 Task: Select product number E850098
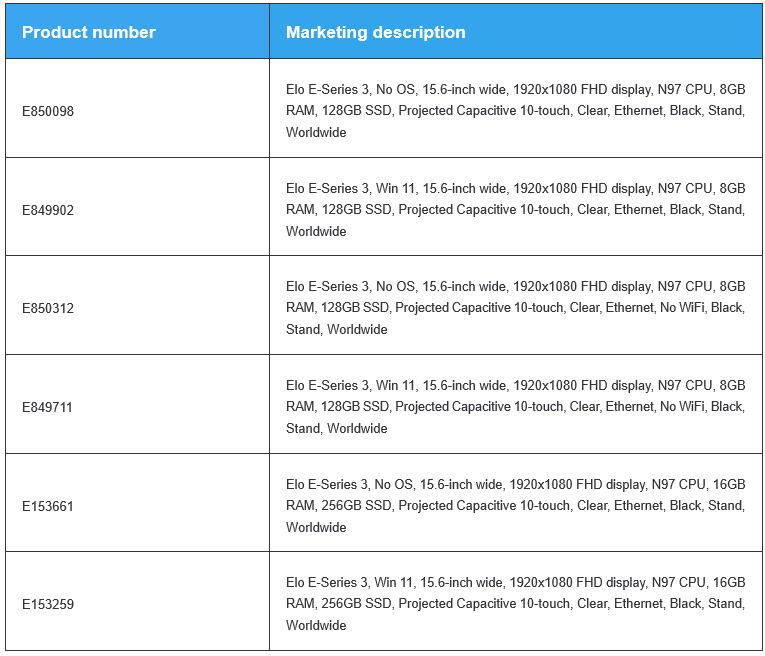pyautogui.click(x=48, y=111)
